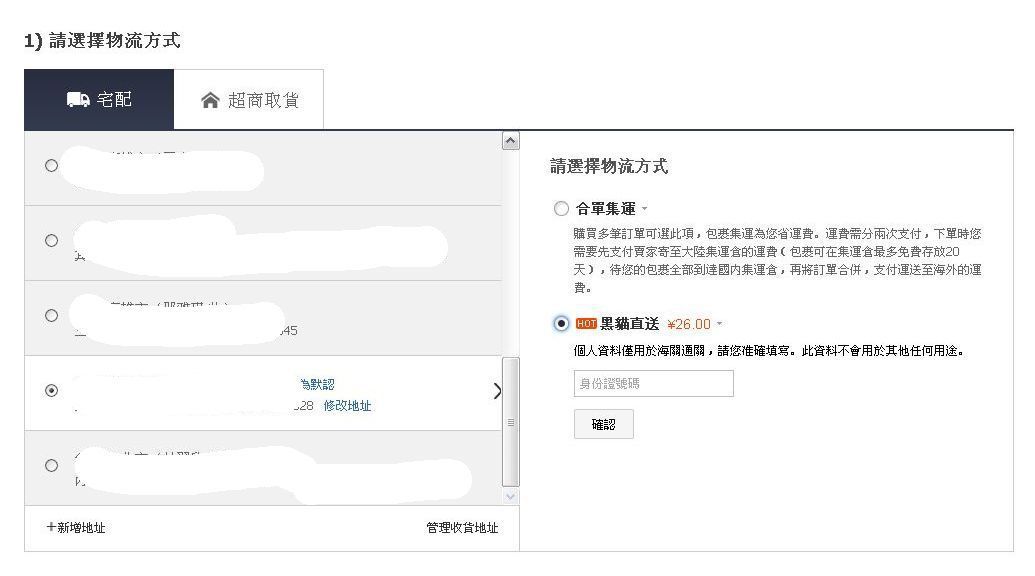1035x576 pixels.
Task: Switch to the 宅配 home delivery tab
Action: tap(99, 100)
